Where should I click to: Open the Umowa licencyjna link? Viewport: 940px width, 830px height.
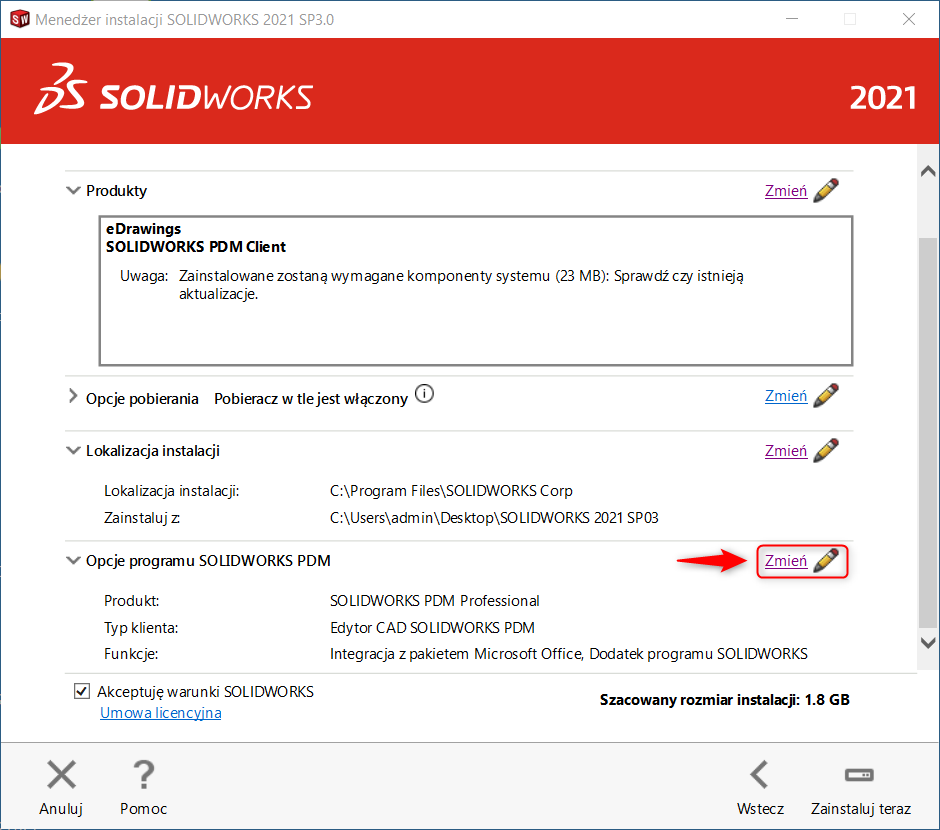point(160,713)
